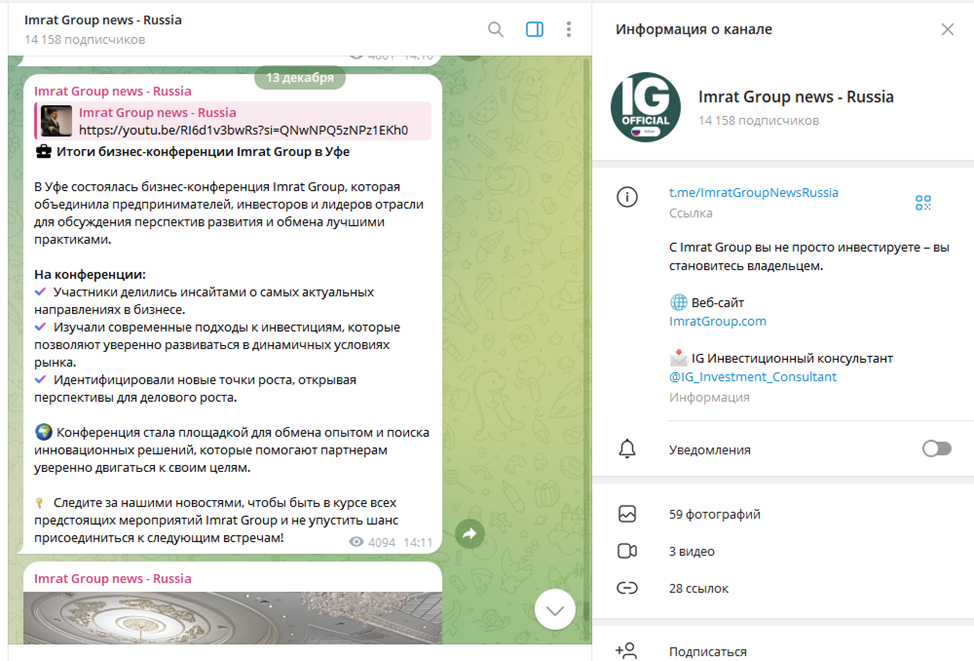
Task: Click the IG Official channel avatar
Action: [646, 107]
